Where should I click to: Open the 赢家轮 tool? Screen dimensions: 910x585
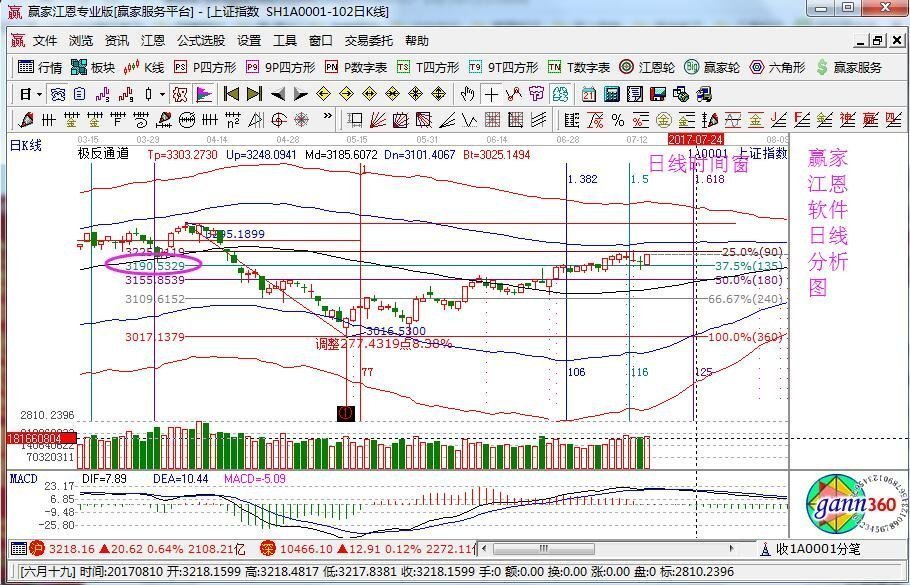[712, 67]
